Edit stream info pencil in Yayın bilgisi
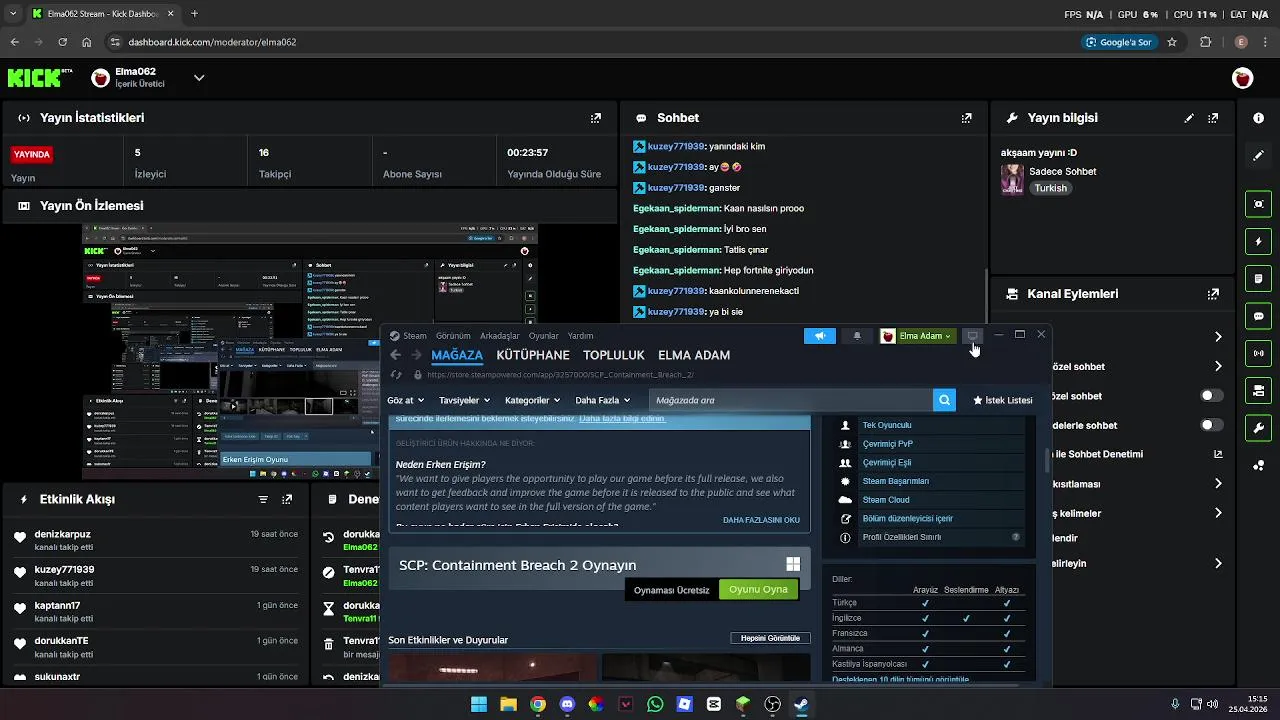This screenshot has height=720, width=1280. (1189, 118)
